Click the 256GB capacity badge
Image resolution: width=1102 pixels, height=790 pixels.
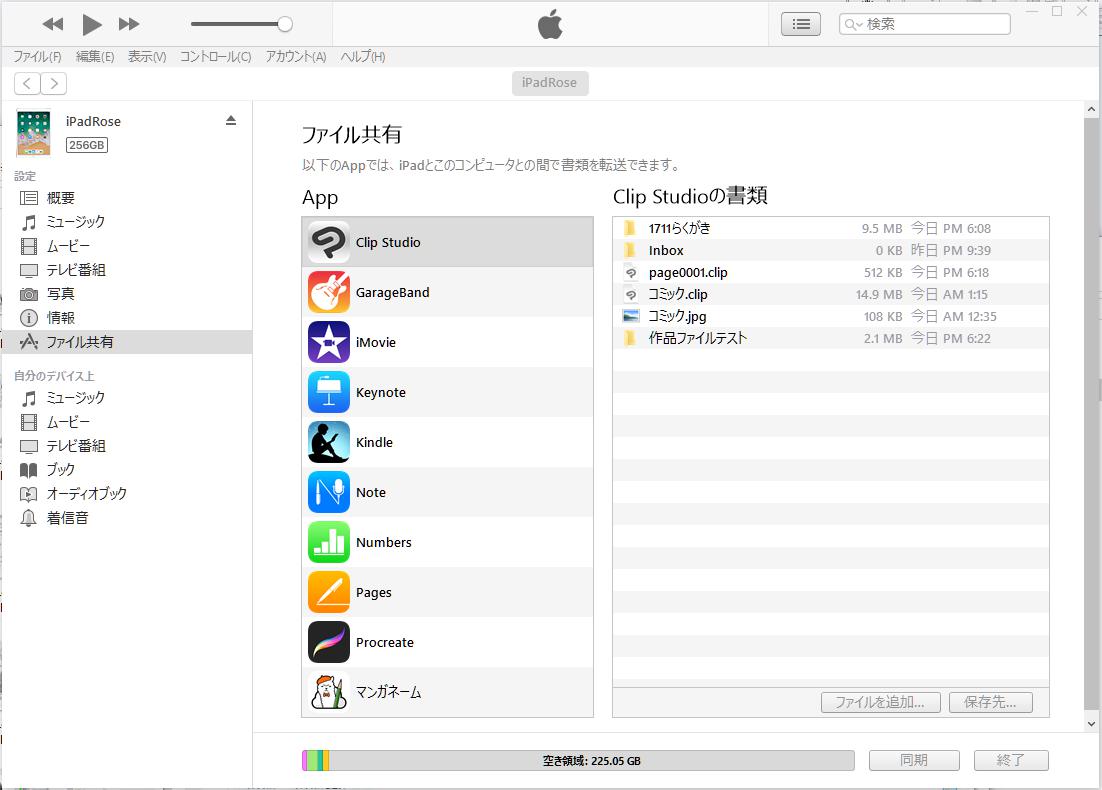pyautogui.click(x=87, y=145)
